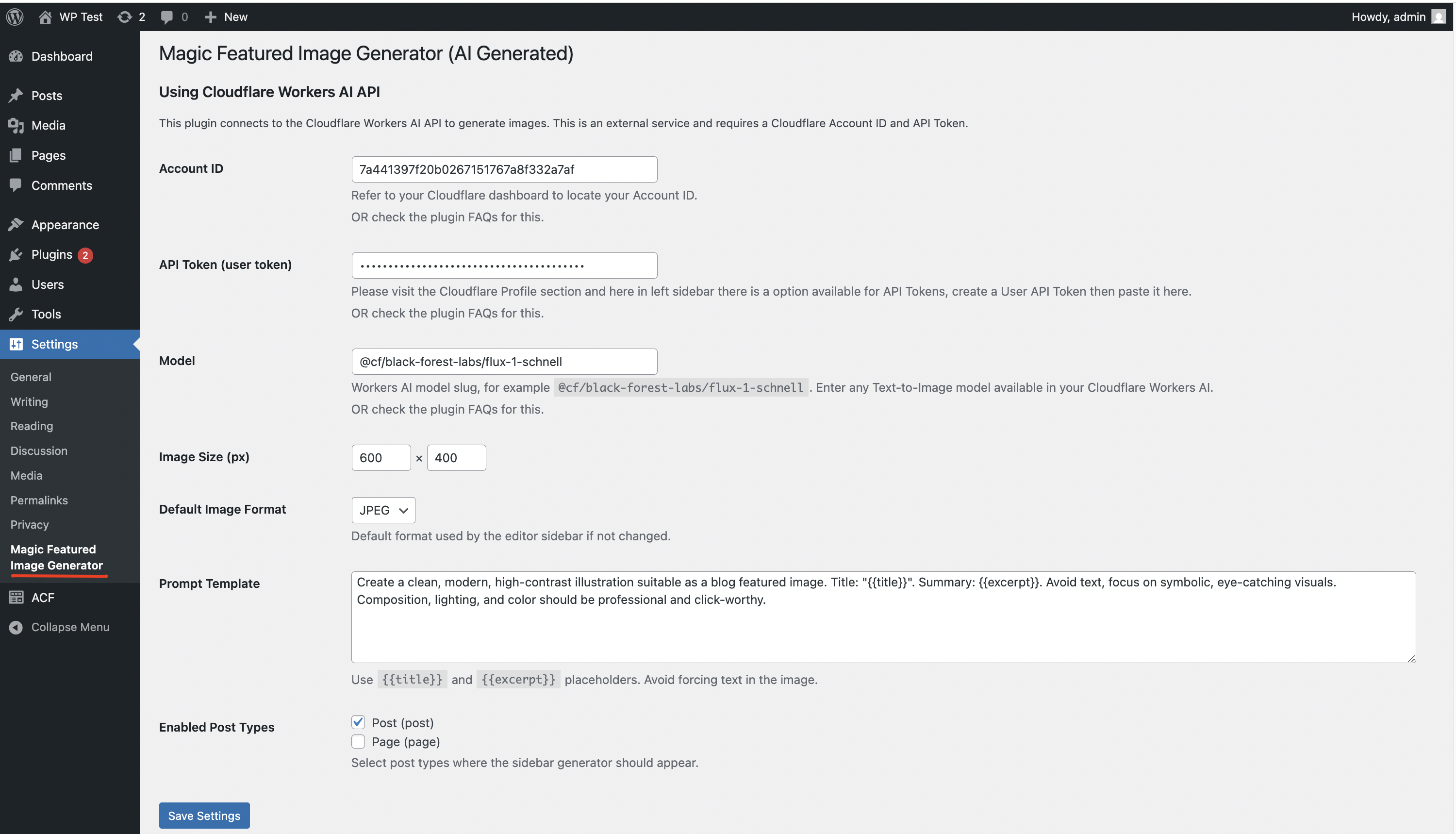The width and height of the screenshot is (1456, 834).
Task: Open Plugins via the plugin icon
Action: [x=16, y=254]
